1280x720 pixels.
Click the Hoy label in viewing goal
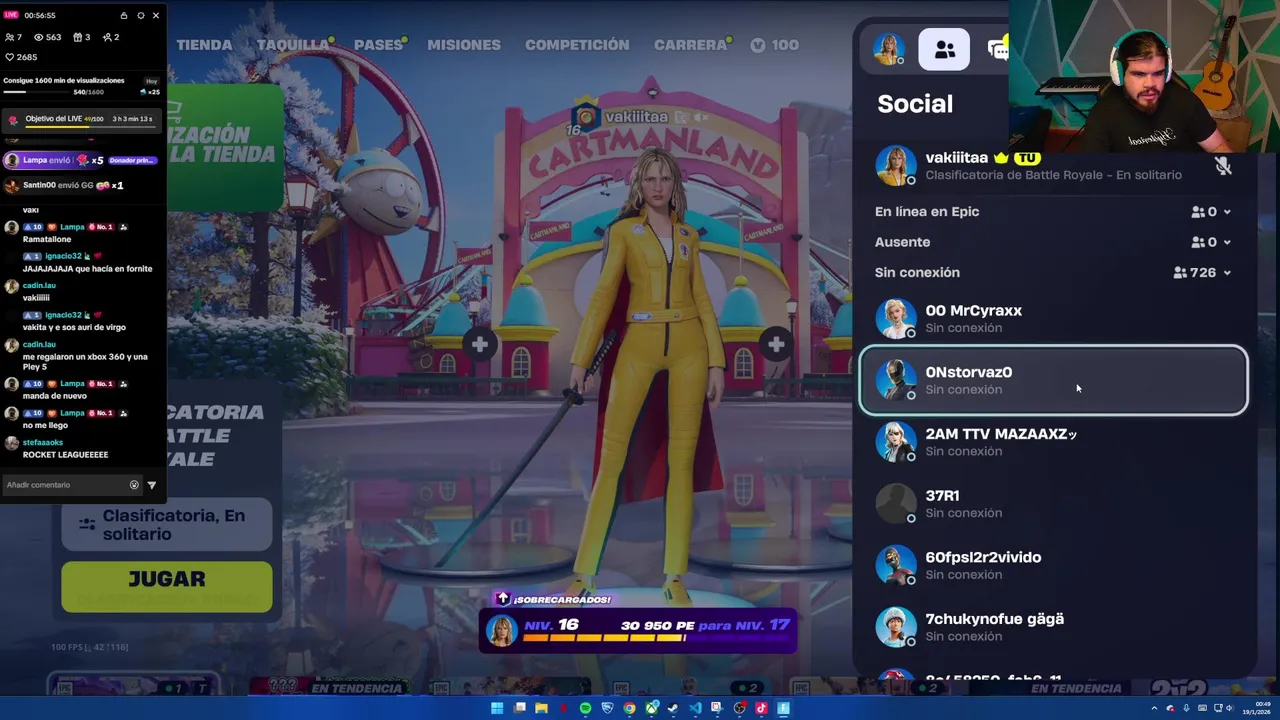click(x=151, y=81)
